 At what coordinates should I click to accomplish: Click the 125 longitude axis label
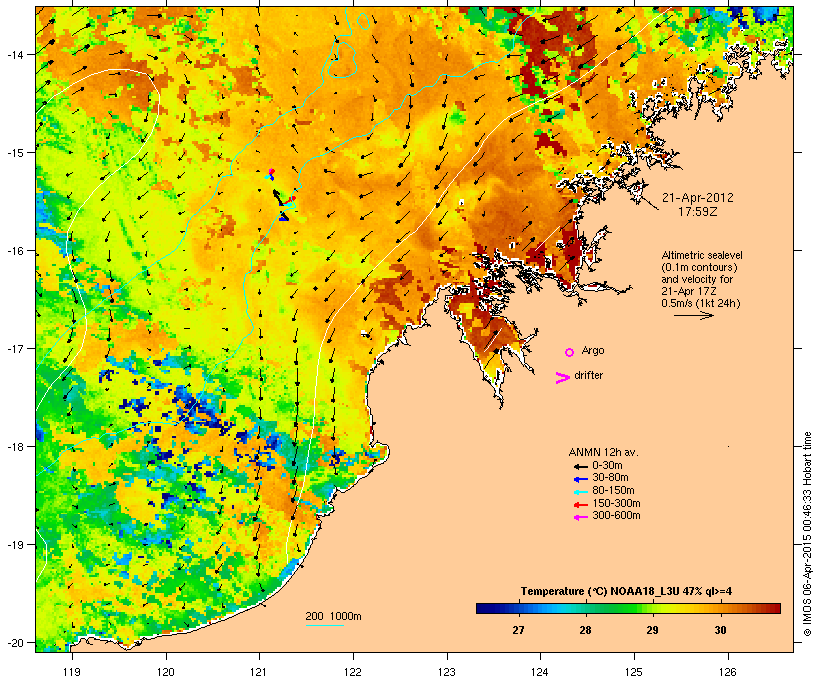tap(634, 671)
